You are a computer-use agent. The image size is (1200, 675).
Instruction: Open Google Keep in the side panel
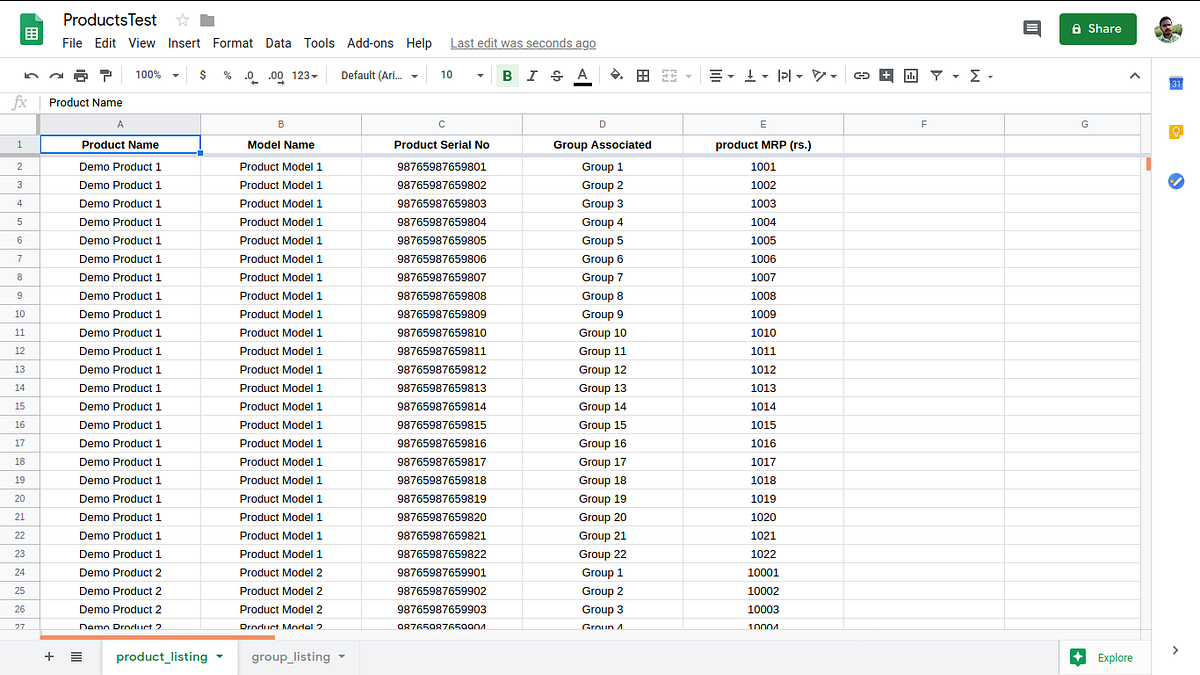click(1176, 131)
